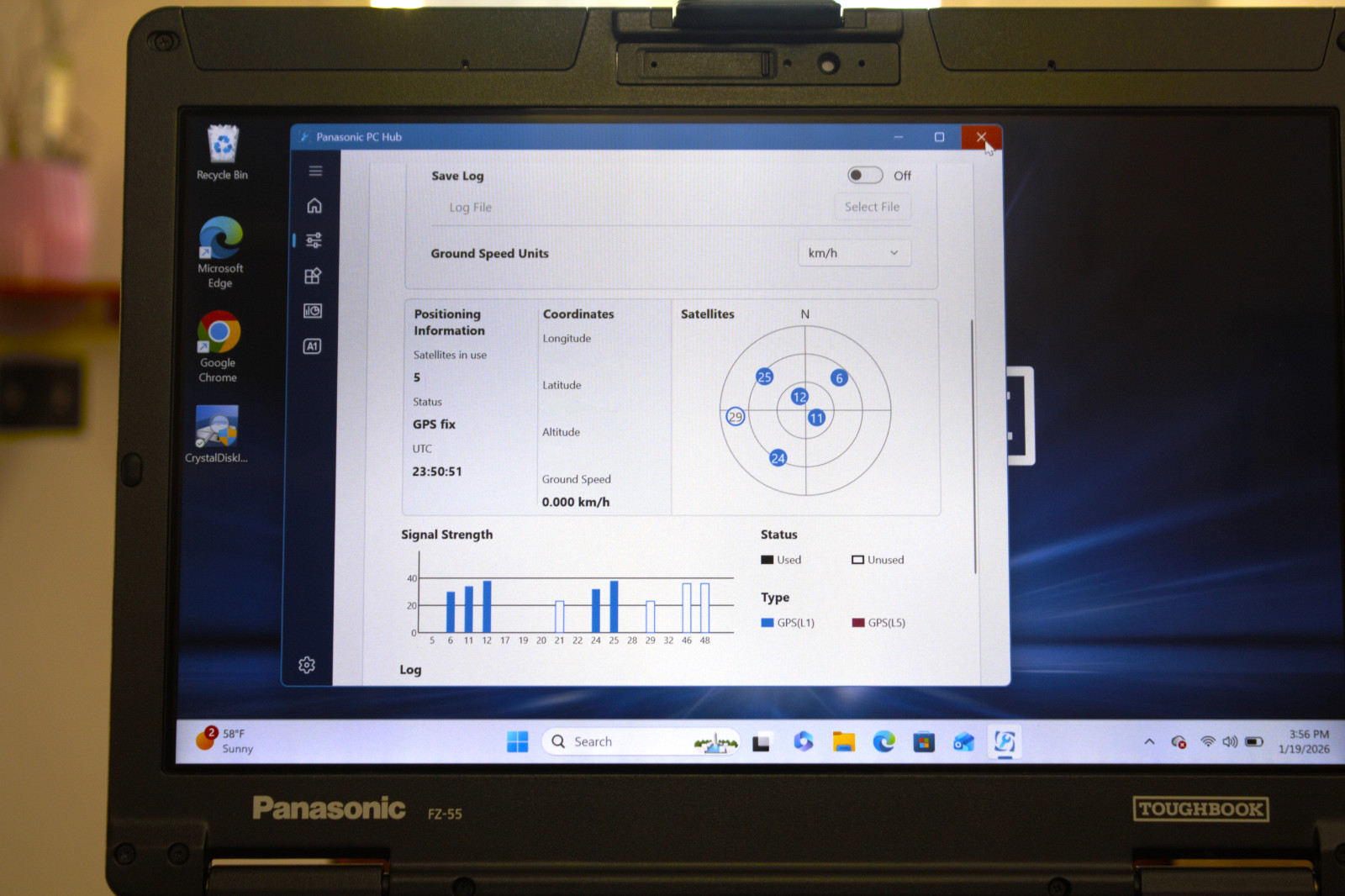Click the GPS fix status text
The image size is (1345, 896).
coord(434,424)
